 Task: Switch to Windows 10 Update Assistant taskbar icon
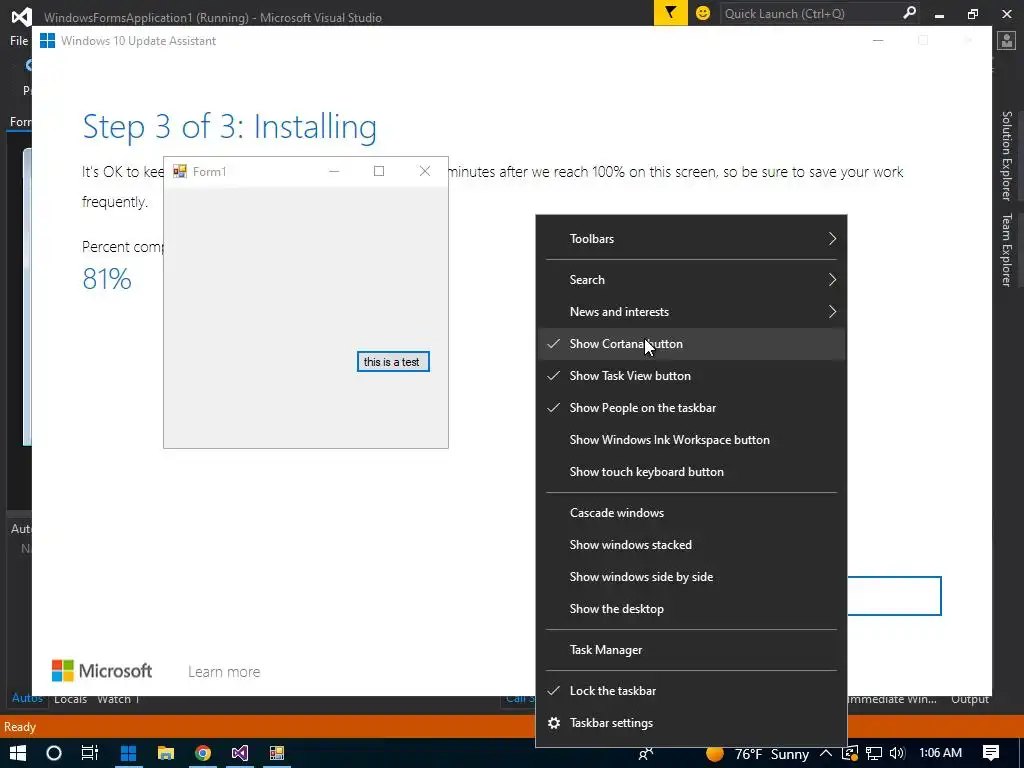pyautogui.click(x=128, y=753)
